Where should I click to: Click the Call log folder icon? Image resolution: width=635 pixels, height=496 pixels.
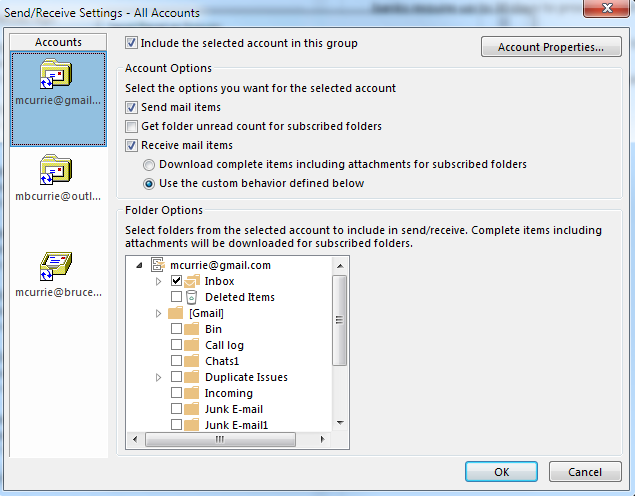pos(192,345)
